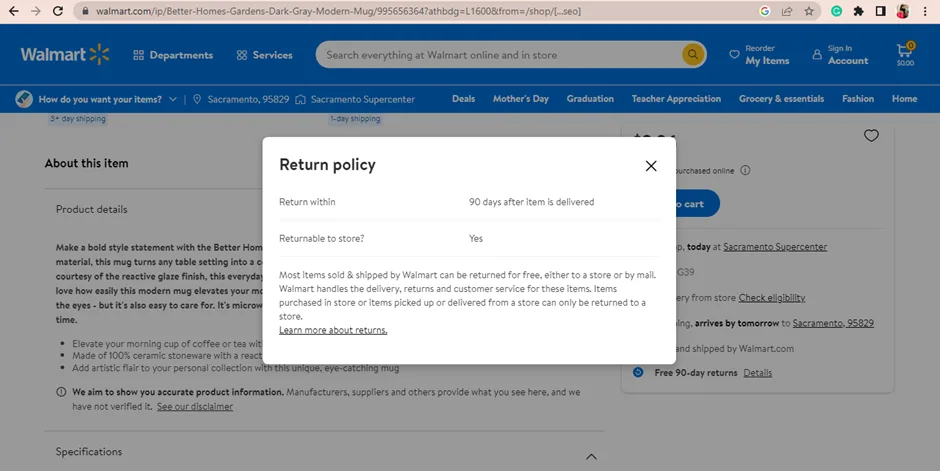Click 'Returnable to store?' label
The image size is (940, 471).
321,238
